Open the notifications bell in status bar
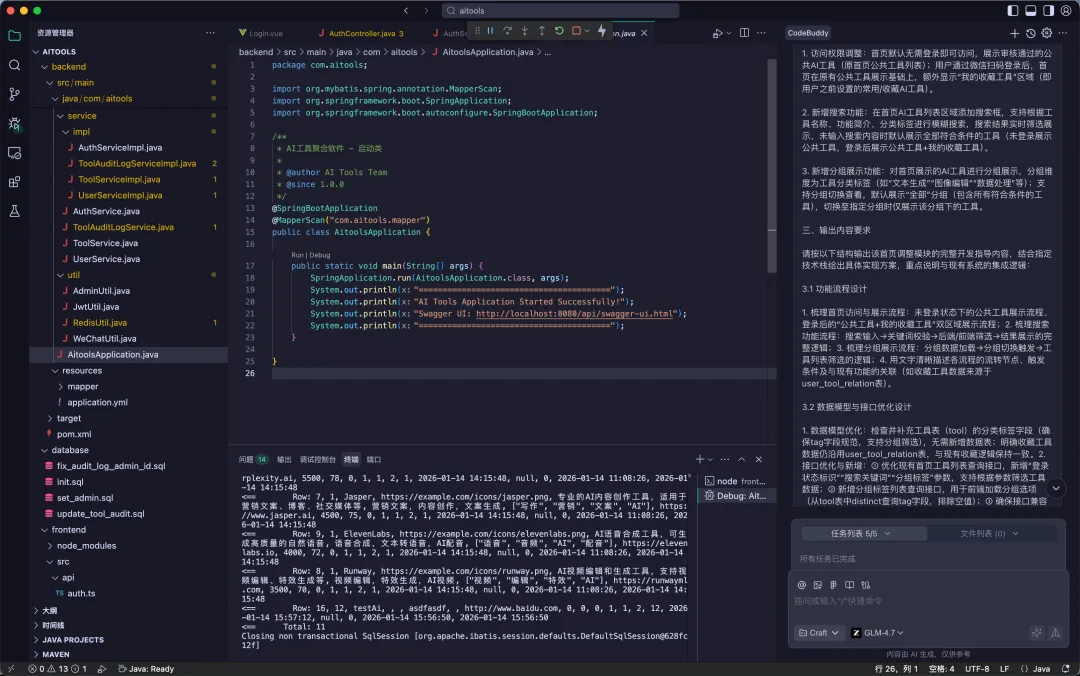The width and height of the screenshot is (1080, 676). [1066, 668]
